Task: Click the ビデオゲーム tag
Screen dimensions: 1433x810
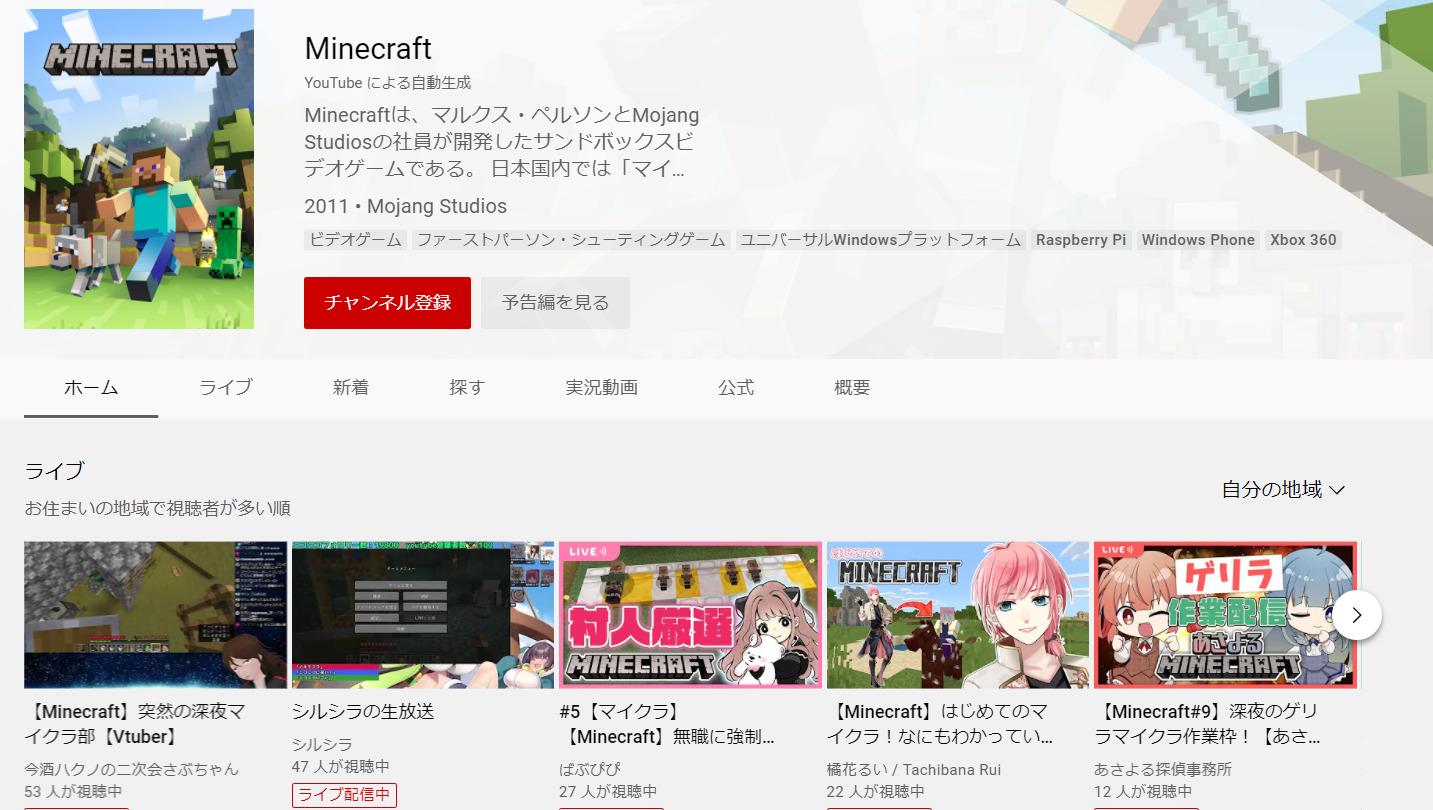Action: point(355,240)
